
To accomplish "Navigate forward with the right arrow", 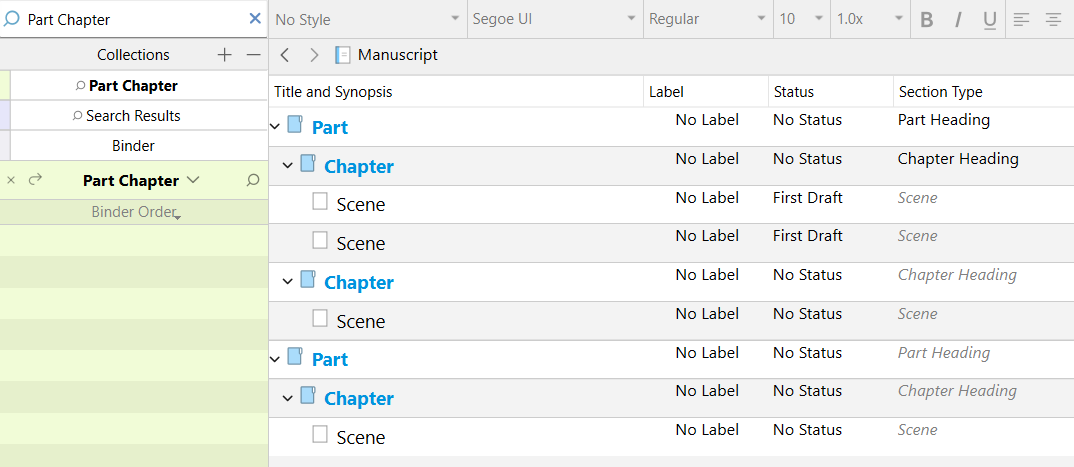I will [x=314, y=55].
